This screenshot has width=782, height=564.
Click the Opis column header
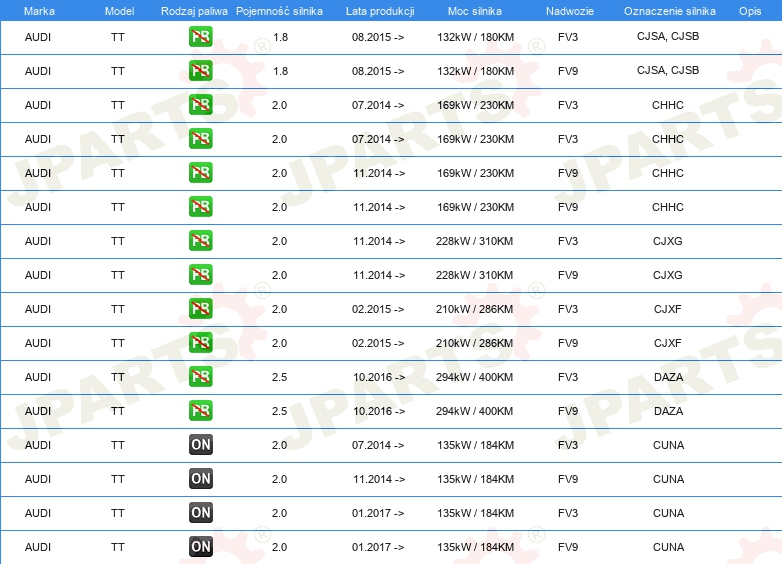click(x=749, y=10)
